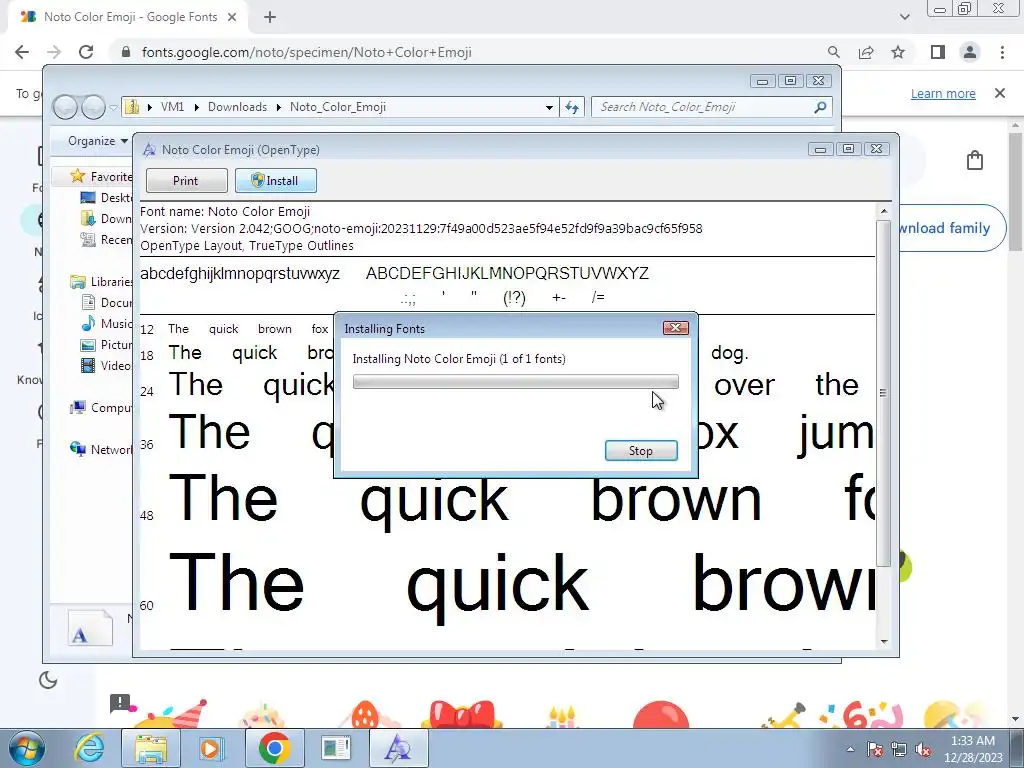Toggle dark mode moon icon on Google Fonts

click(48, 680)
